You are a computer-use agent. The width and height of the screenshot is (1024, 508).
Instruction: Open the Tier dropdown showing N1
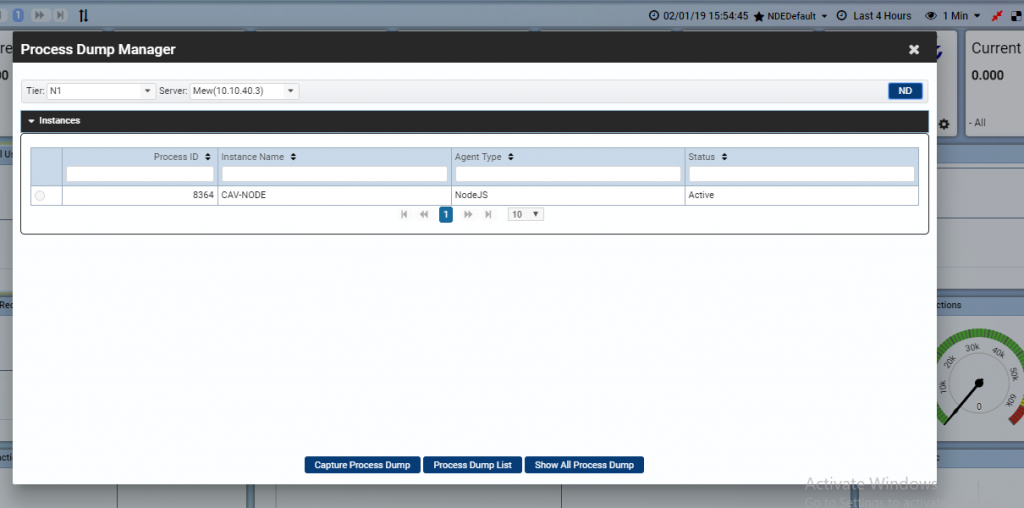point(101,91)
